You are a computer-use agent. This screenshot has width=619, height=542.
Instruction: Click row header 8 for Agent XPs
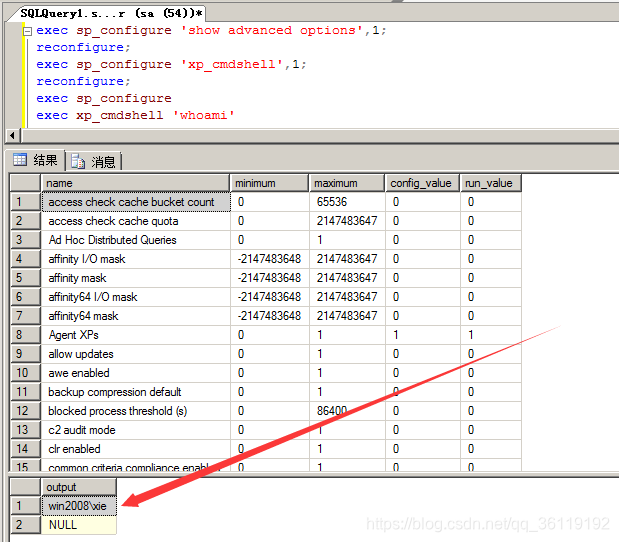click(26, 335)
